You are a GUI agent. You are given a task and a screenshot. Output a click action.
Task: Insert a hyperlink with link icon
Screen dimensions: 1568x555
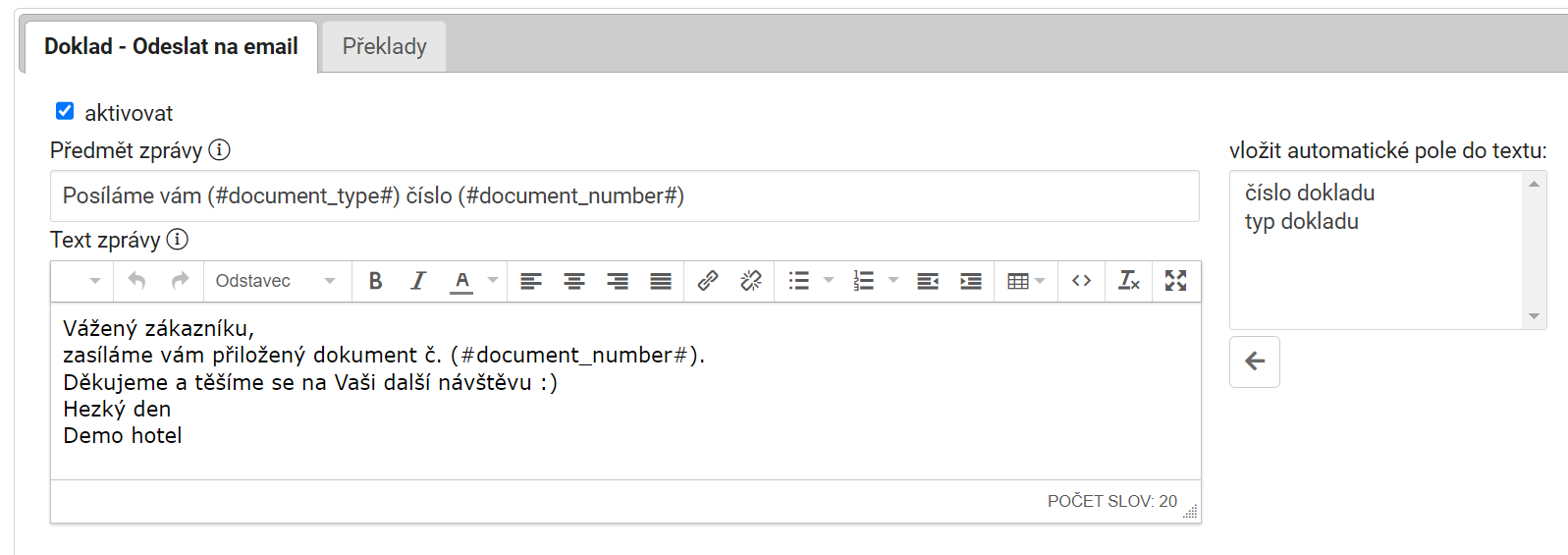tap(707, 281)
